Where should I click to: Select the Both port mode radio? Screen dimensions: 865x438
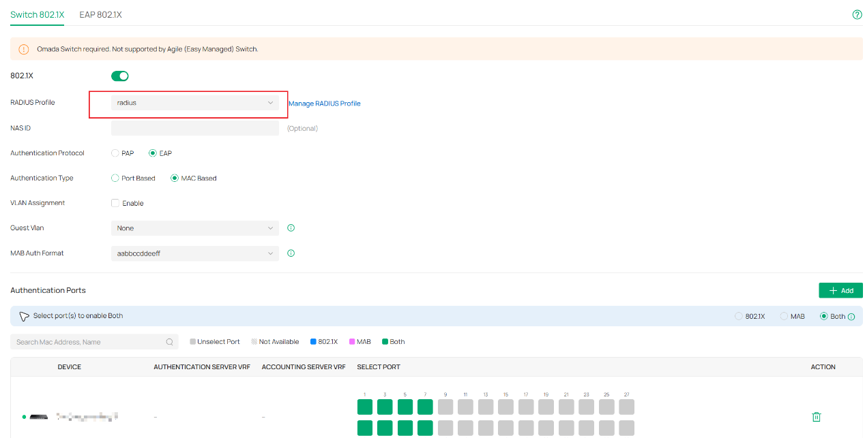point(824,317)
